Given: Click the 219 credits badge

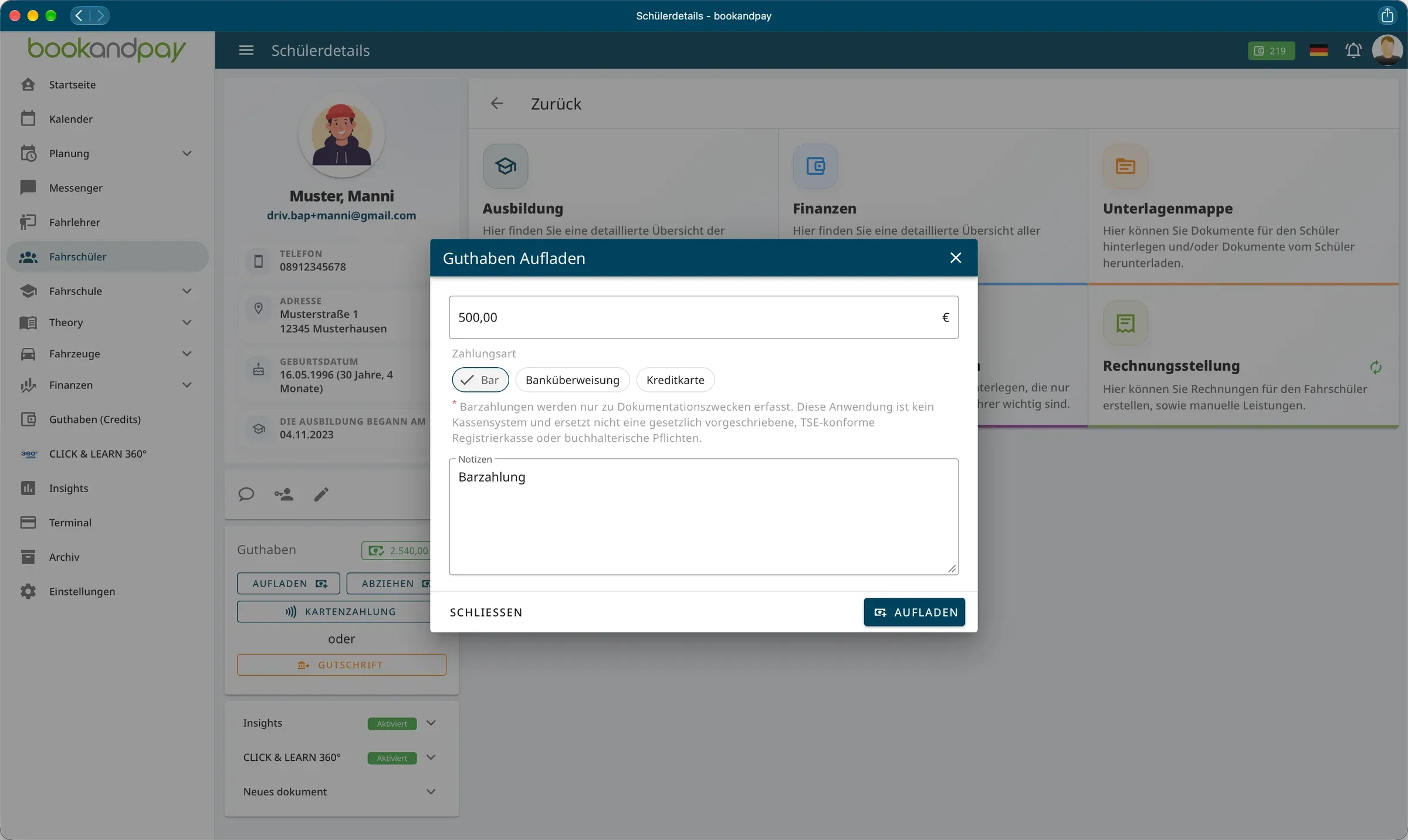Looking at the screenshot, I should [1271, 51].
